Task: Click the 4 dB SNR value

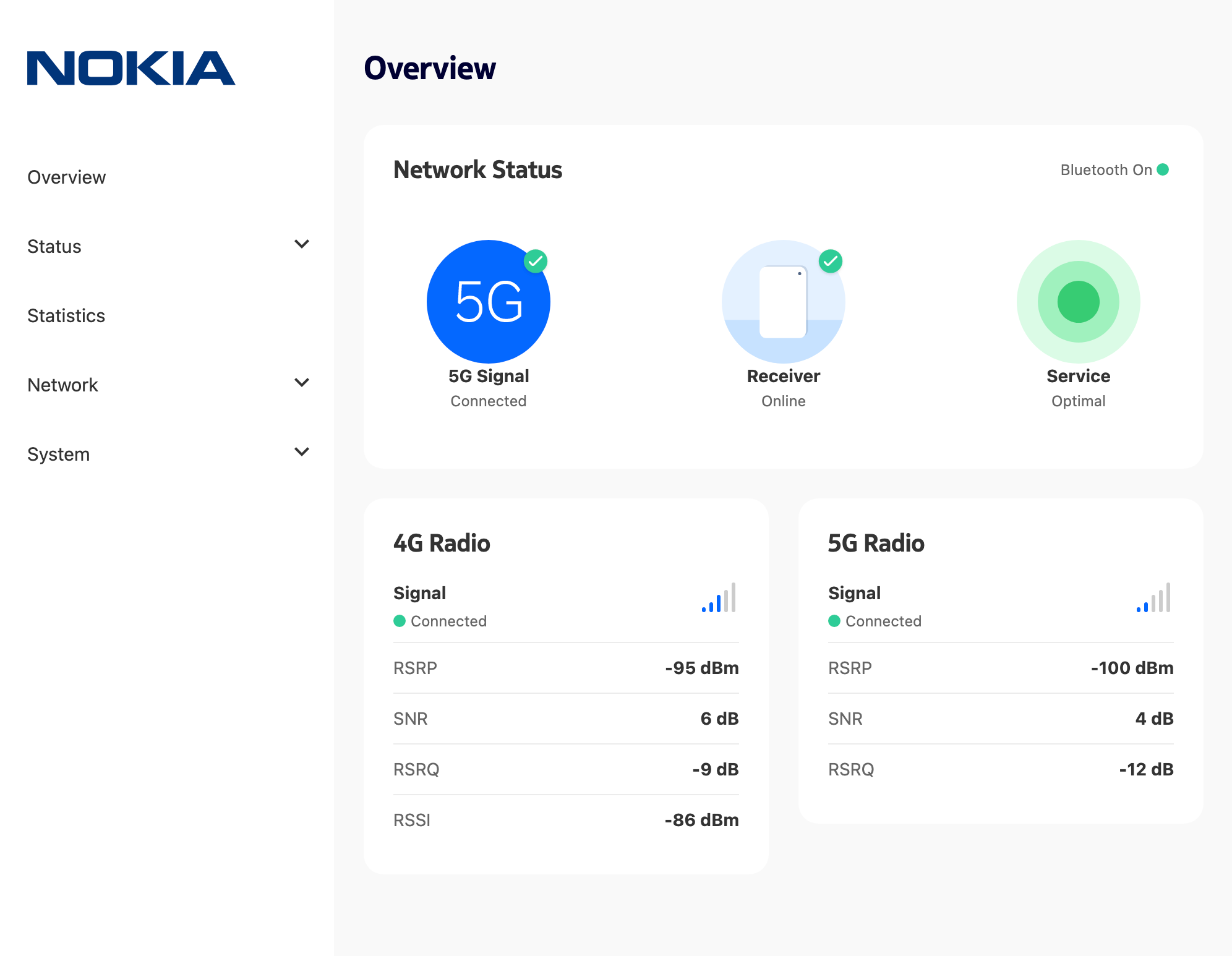Action: pyautogui.click(x=1155, y=719)
